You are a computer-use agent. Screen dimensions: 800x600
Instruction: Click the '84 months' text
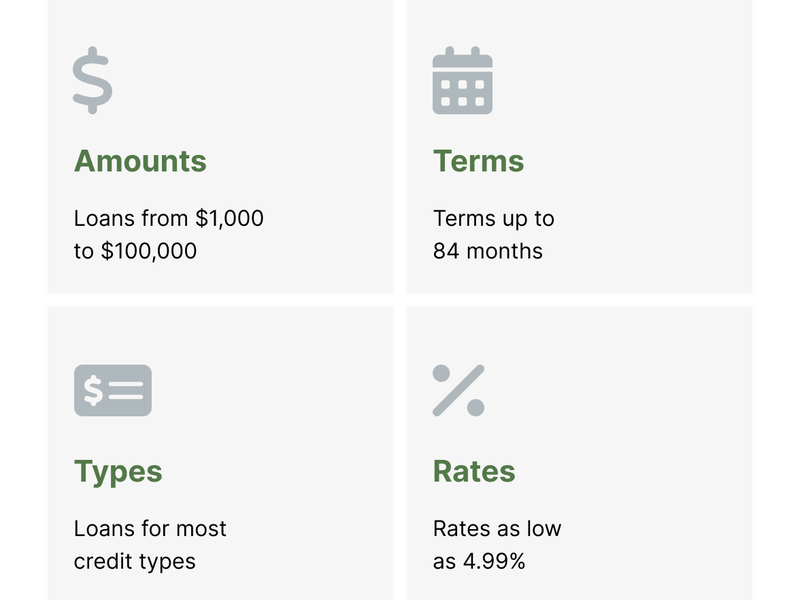[488, 251]
